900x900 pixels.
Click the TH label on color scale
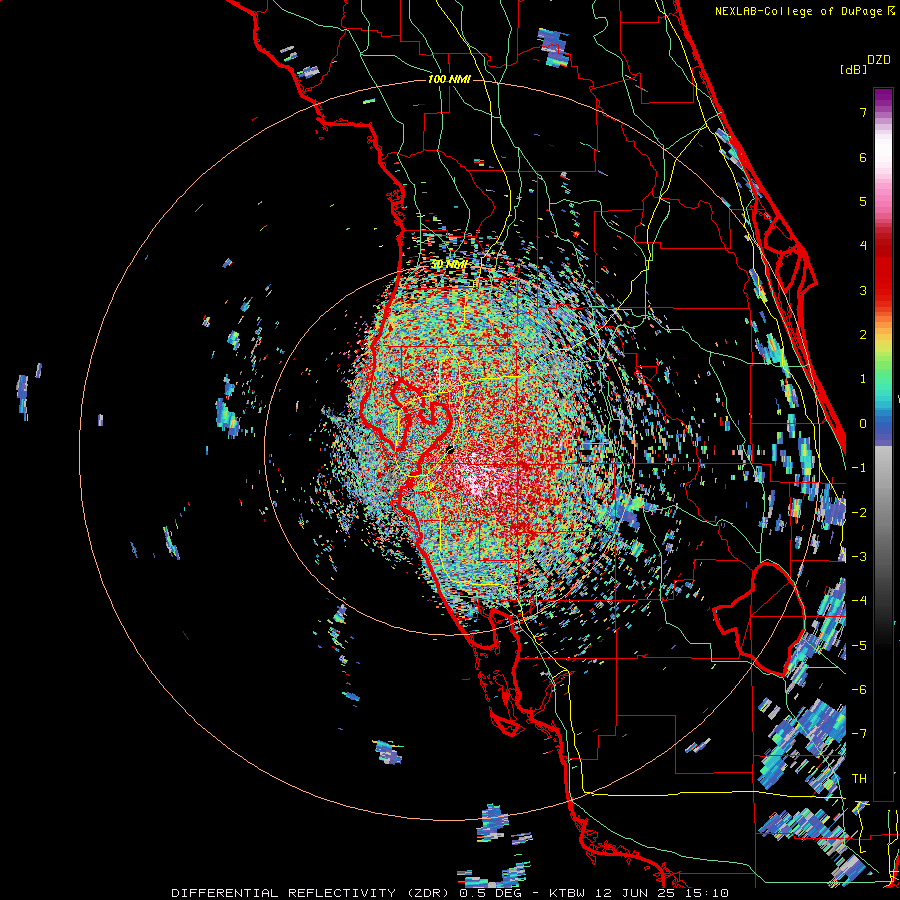pyautogui.click(x=859, y=778)
